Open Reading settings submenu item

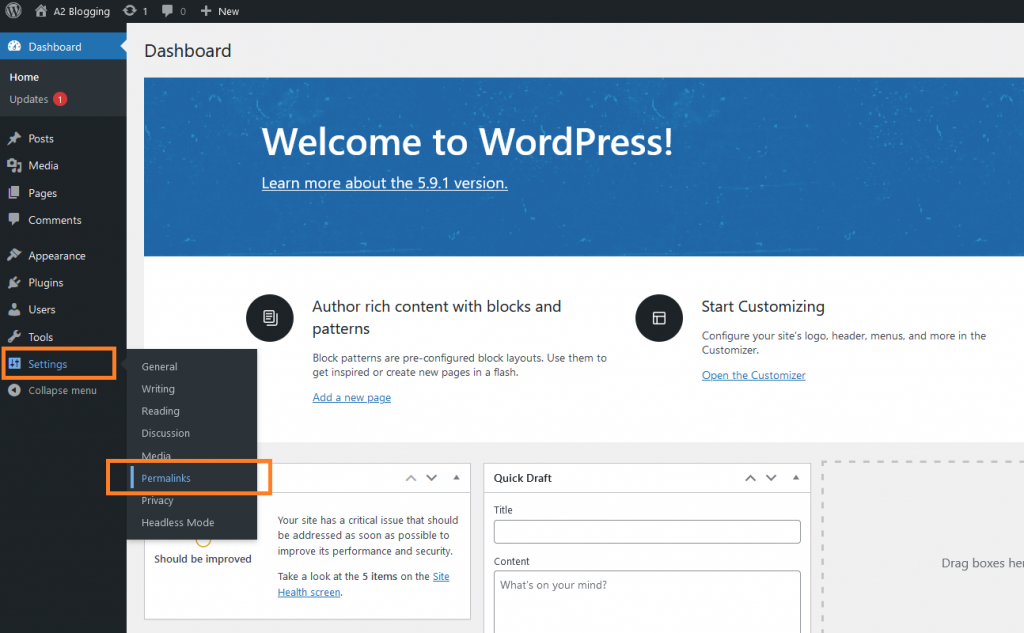tap(161, 411)
